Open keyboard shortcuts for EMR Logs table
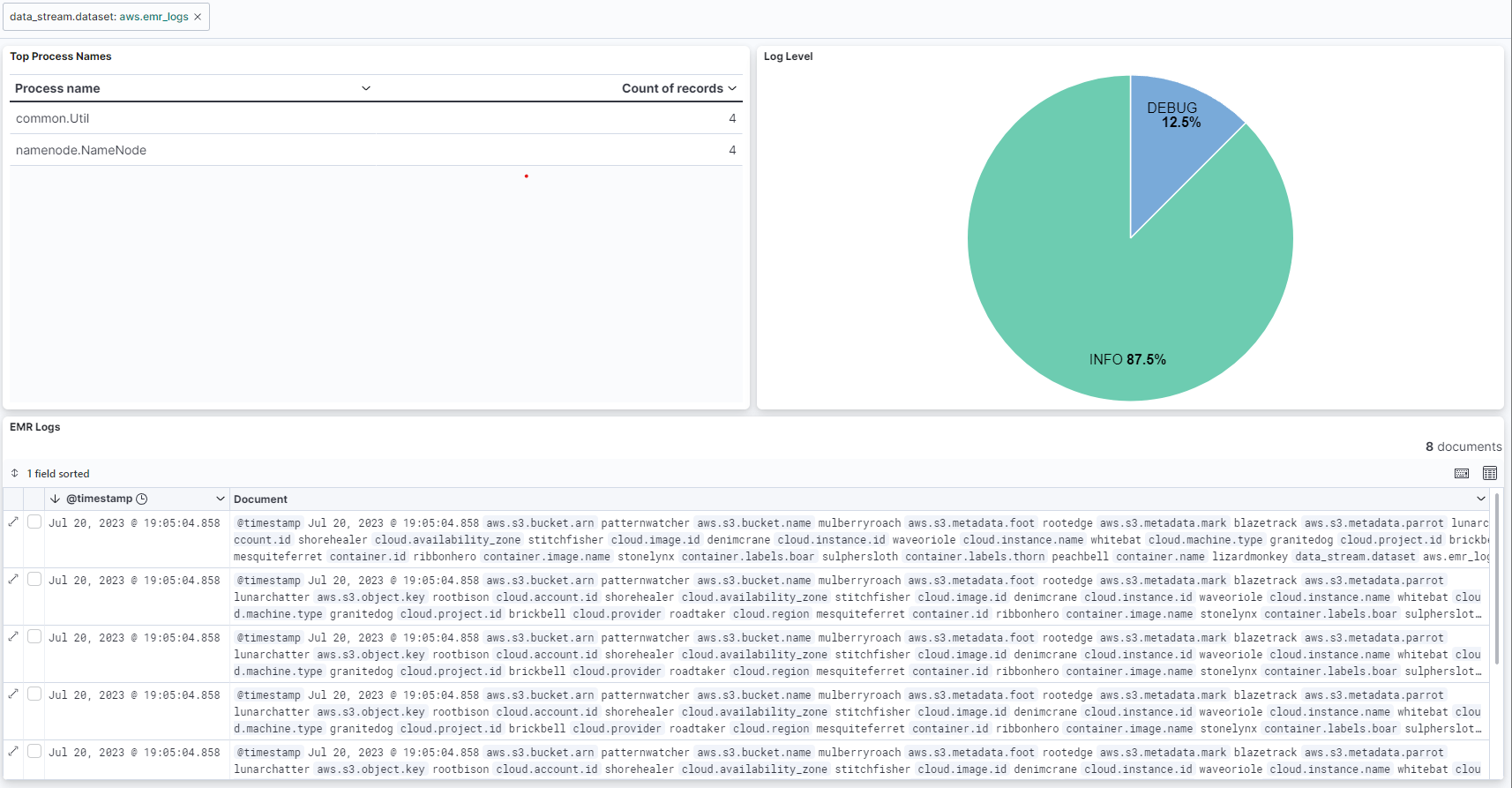Image resolution: width=1512 pixels, height=788 pixels. coord(1462,474)
